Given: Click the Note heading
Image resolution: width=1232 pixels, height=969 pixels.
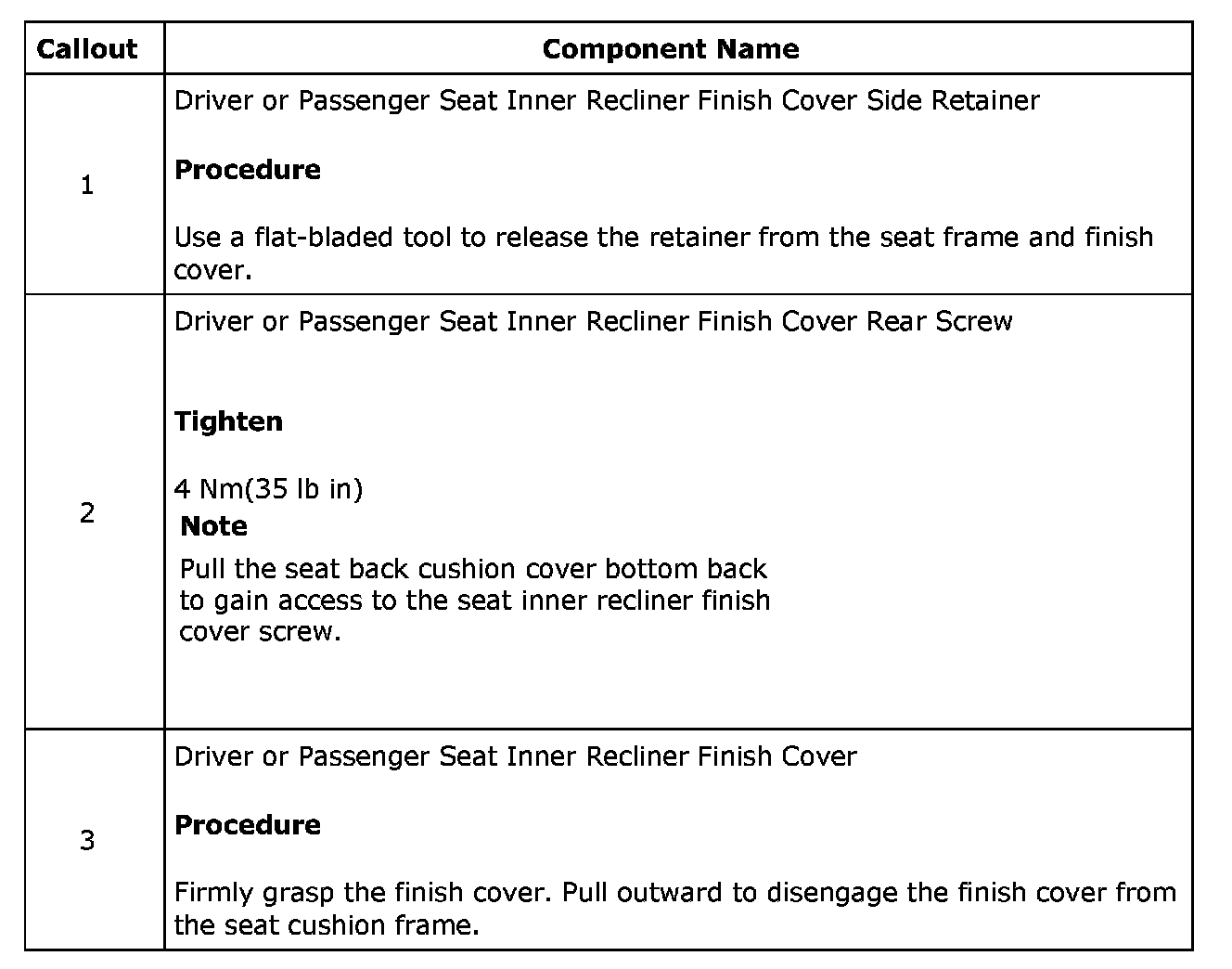Looking at the screenshot, I should (214, 526).
